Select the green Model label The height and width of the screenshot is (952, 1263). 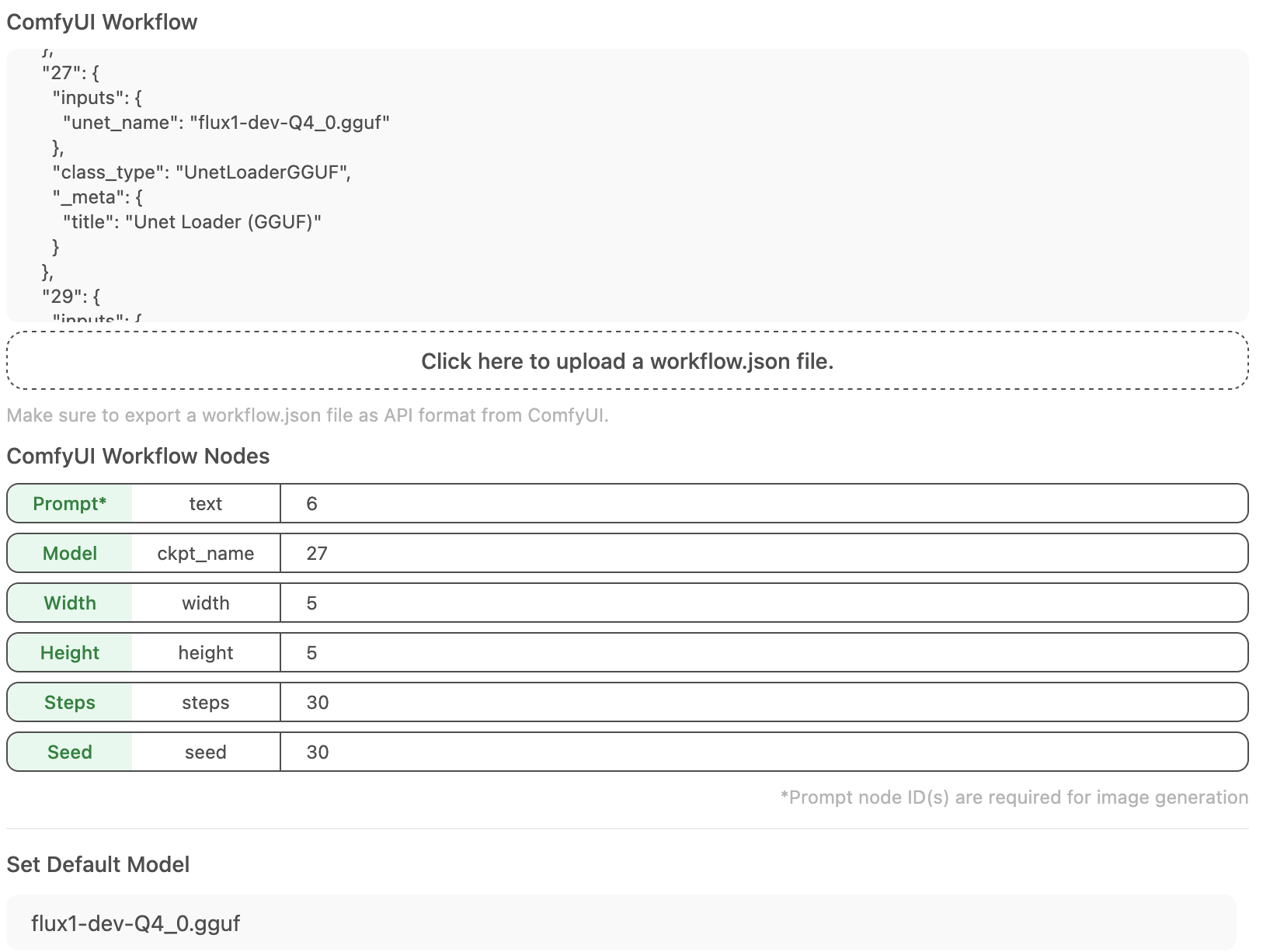click(x=70, y=554)
